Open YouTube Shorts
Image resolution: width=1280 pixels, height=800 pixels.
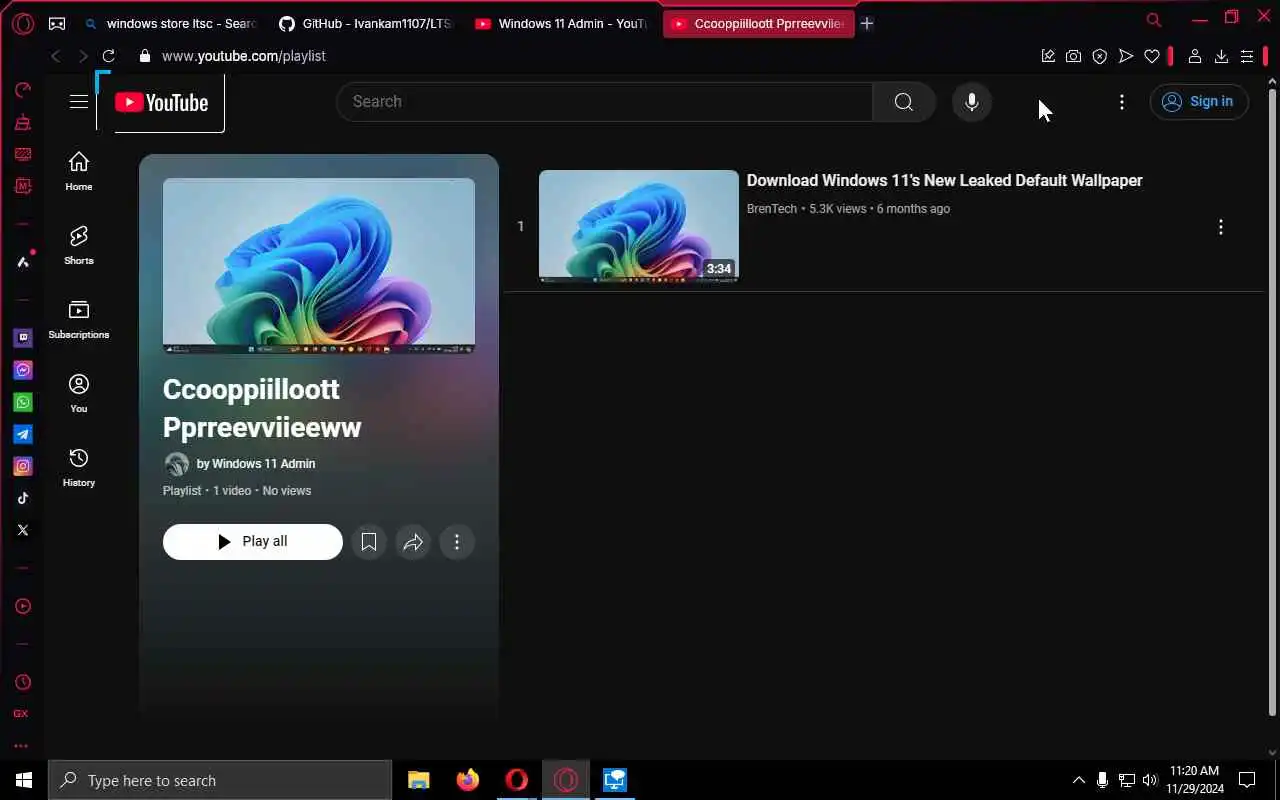click(79, 245)
